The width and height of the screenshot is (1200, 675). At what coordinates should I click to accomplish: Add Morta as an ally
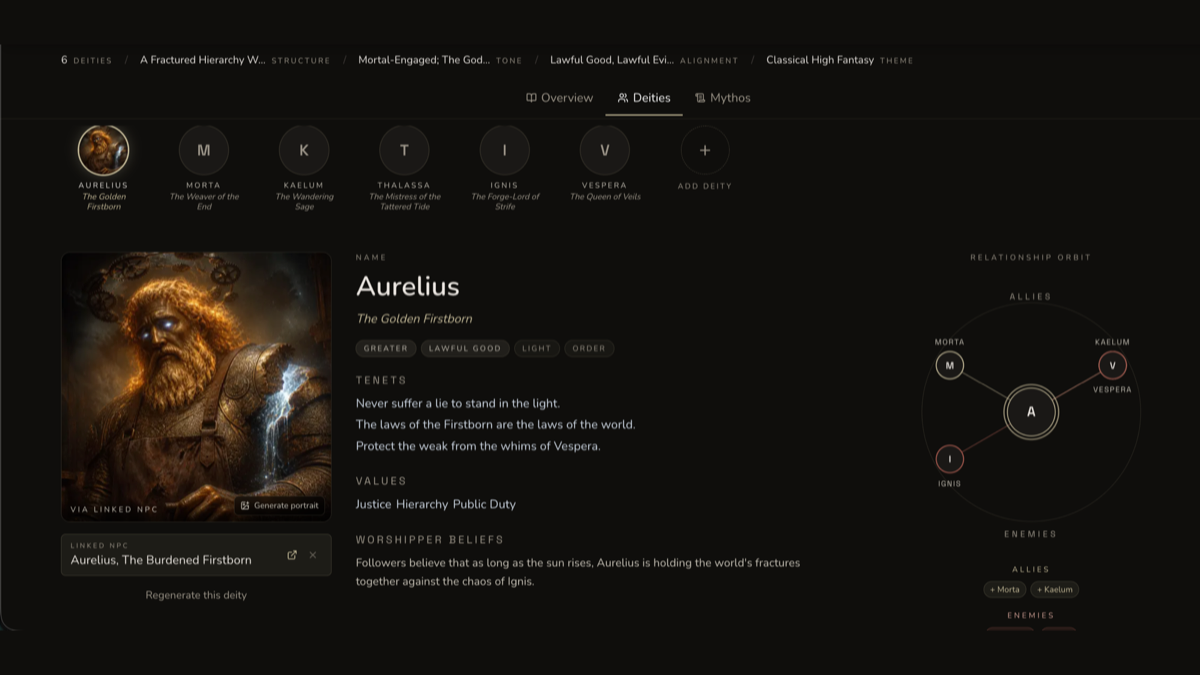(1005, 590)
